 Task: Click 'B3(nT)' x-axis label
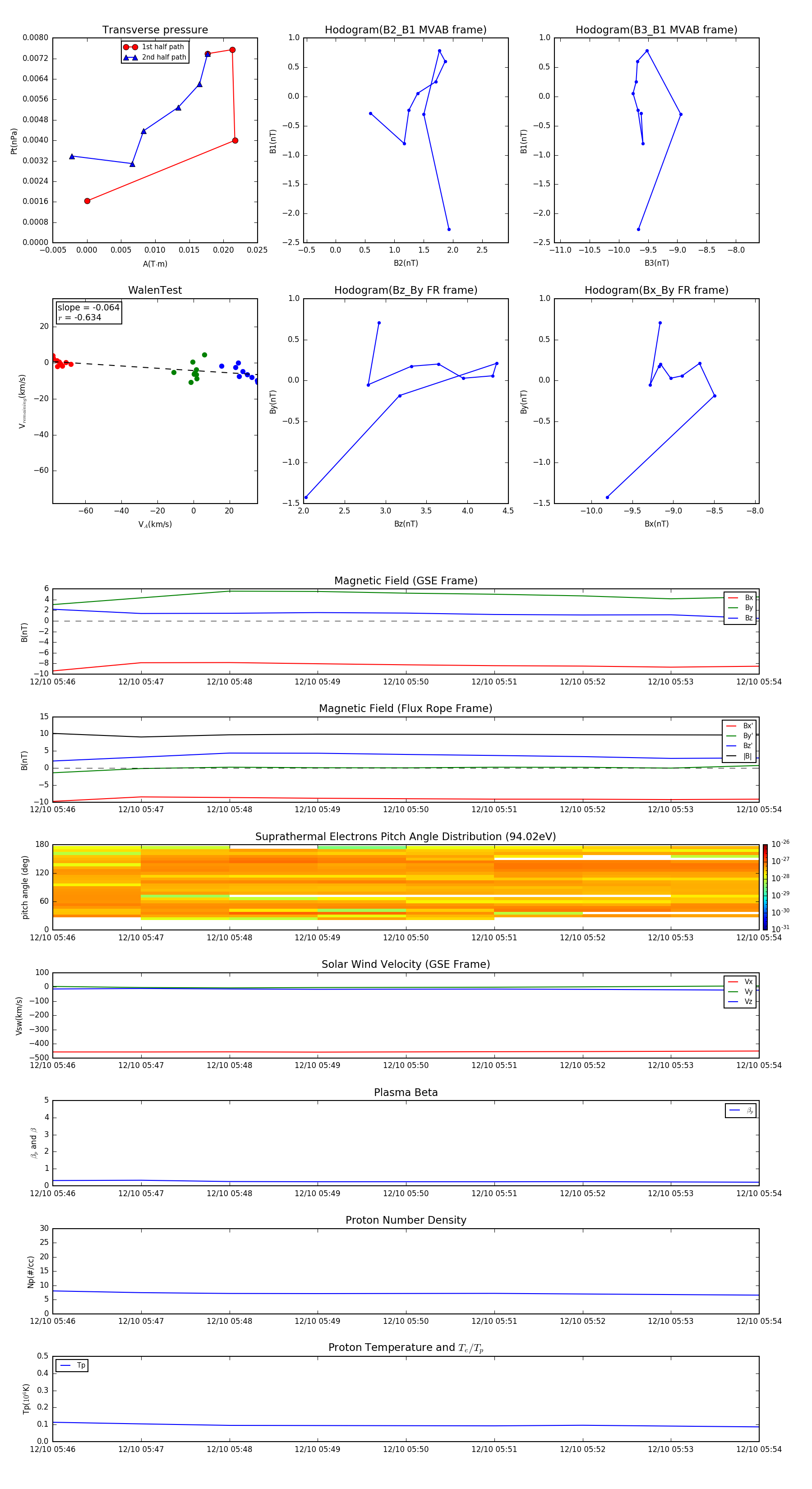[x=656, y=263]
